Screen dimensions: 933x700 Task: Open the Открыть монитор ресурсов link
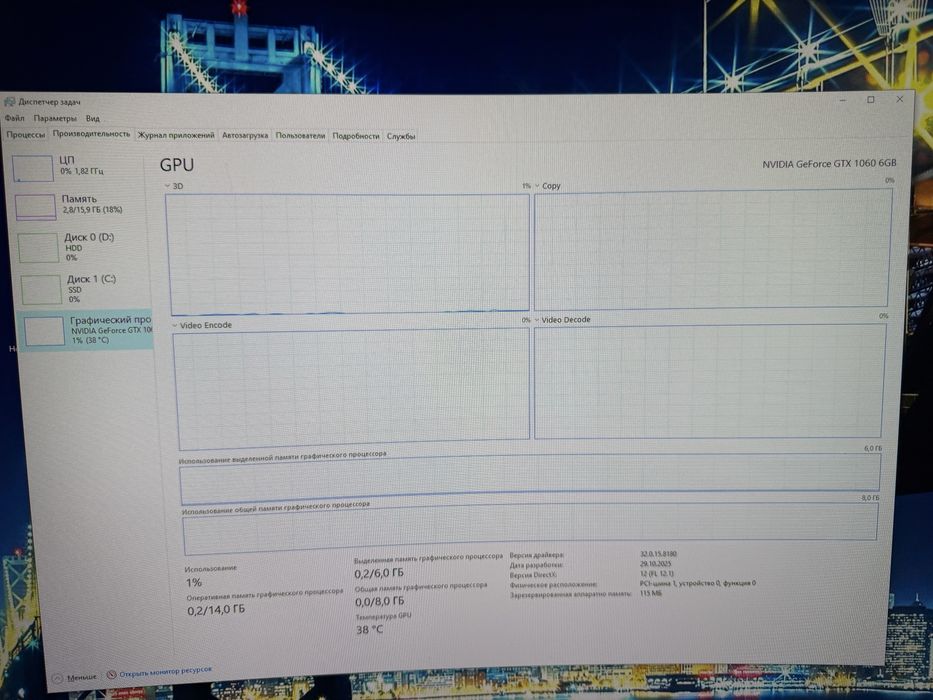click(165, 671)
